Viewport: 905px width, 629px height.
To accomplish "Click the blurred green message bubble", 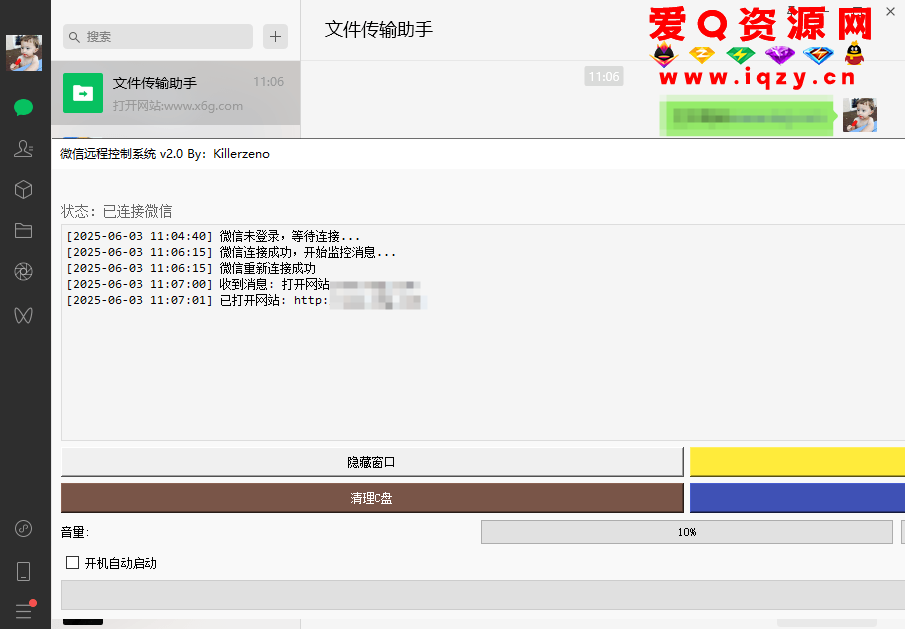I will [748, 117].
